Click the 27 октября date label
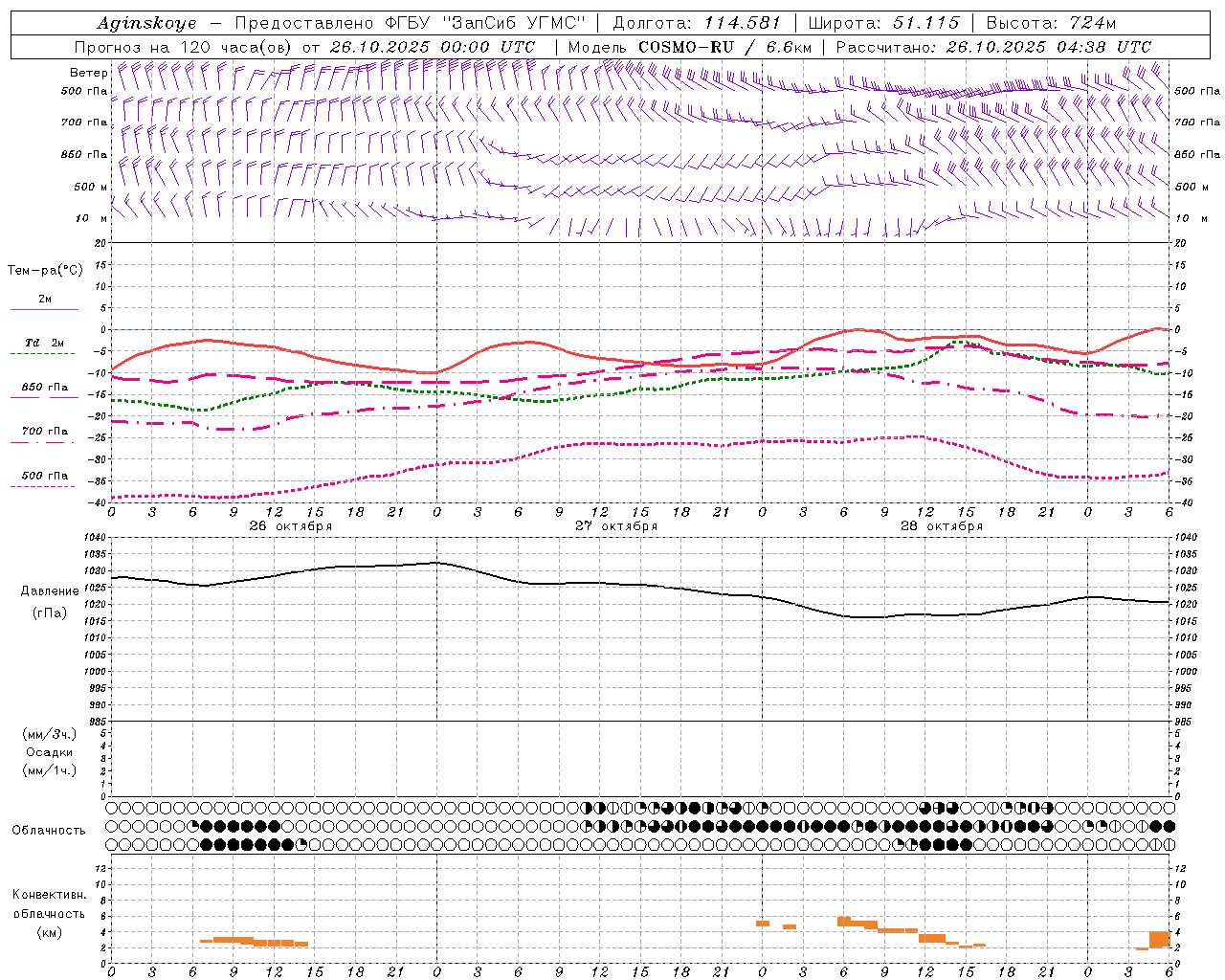 [616, 526]
